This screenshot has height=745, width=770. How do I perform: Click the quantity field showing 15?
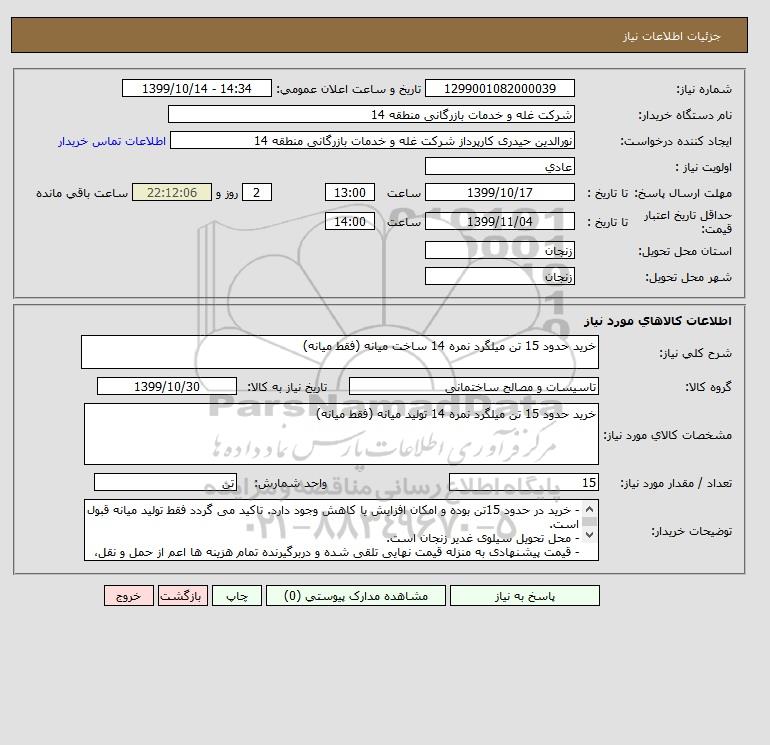tap(524, 482)
